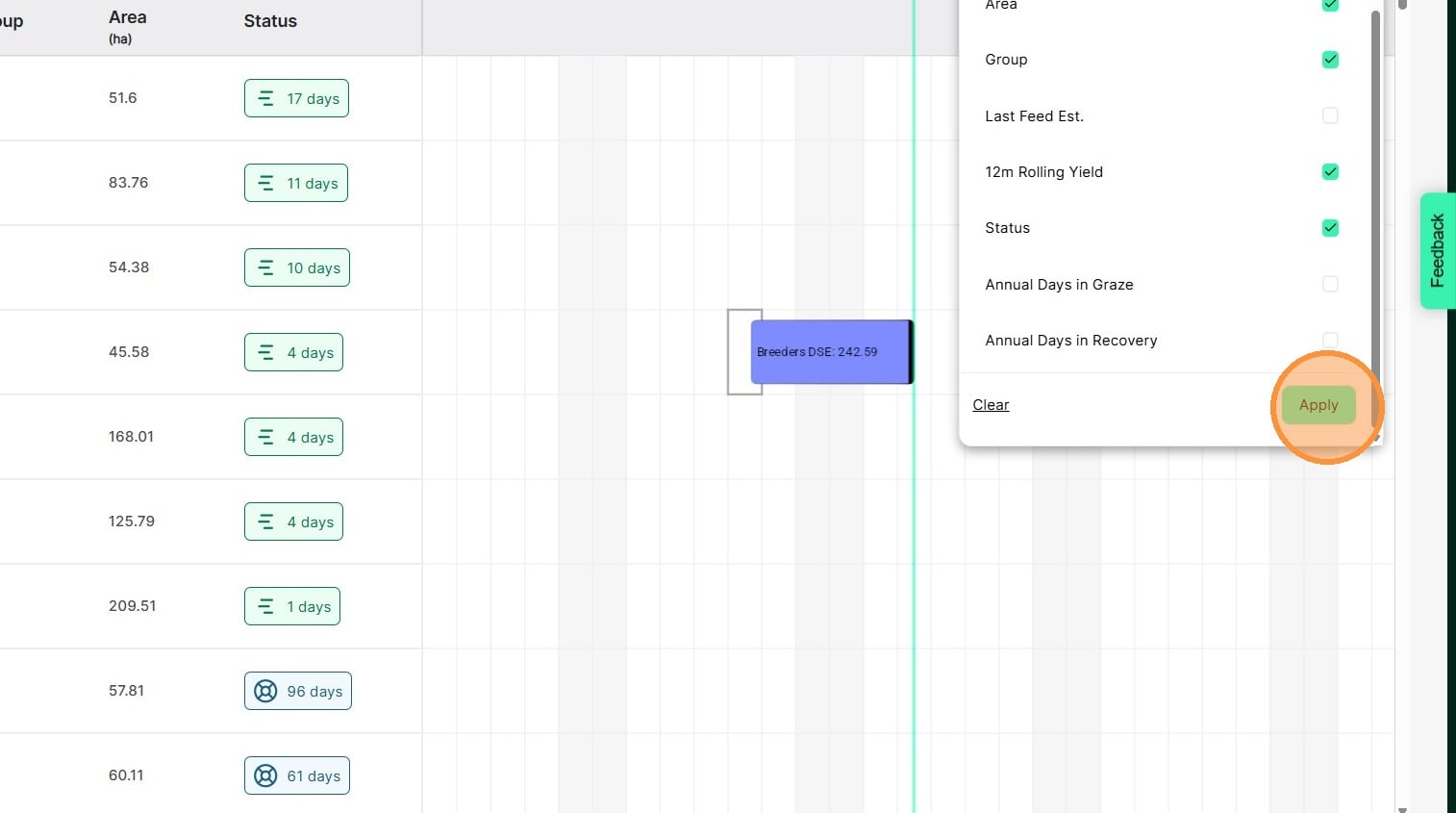Click the Area (ha) column header
The image size is (1456, 813).
click(x=128, y=27)
